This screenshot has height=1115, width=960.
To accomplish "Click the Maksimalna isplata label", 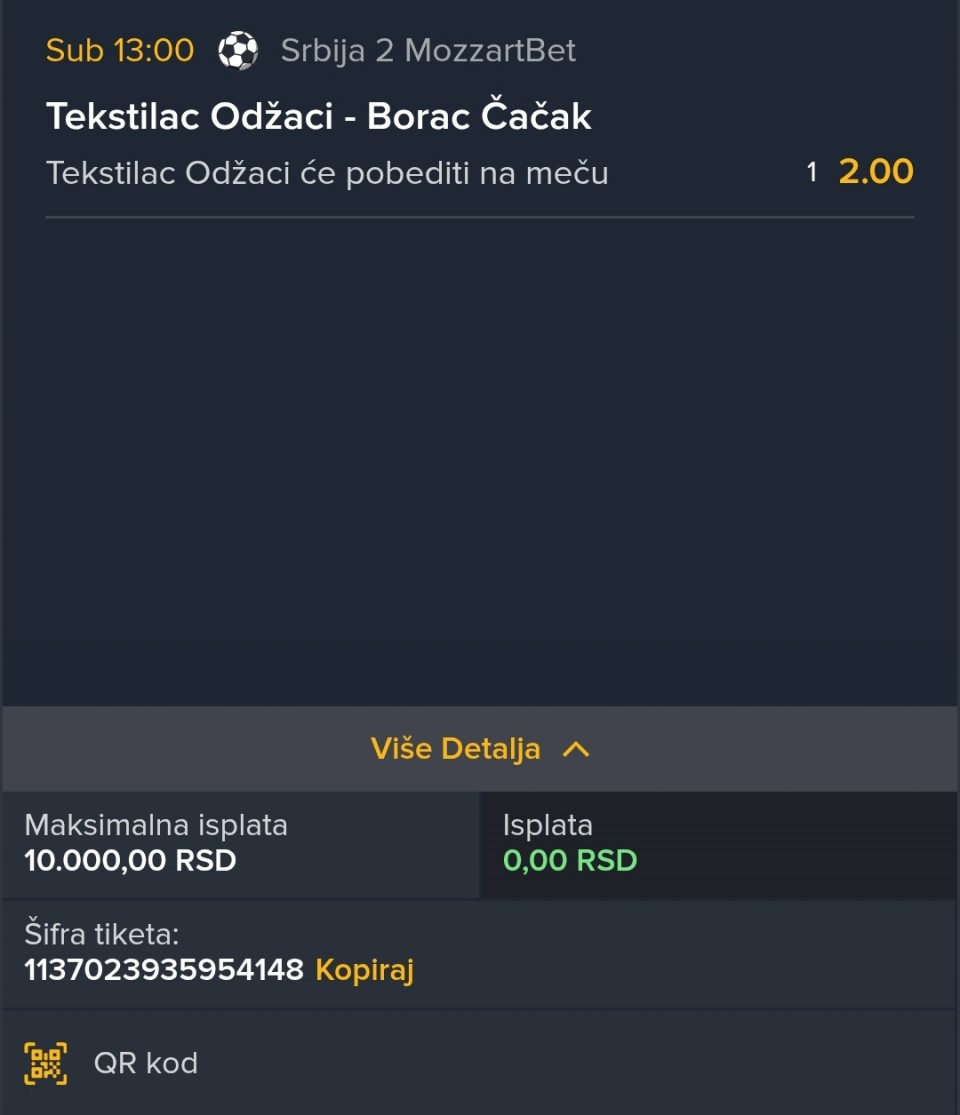I will [156, 825].
